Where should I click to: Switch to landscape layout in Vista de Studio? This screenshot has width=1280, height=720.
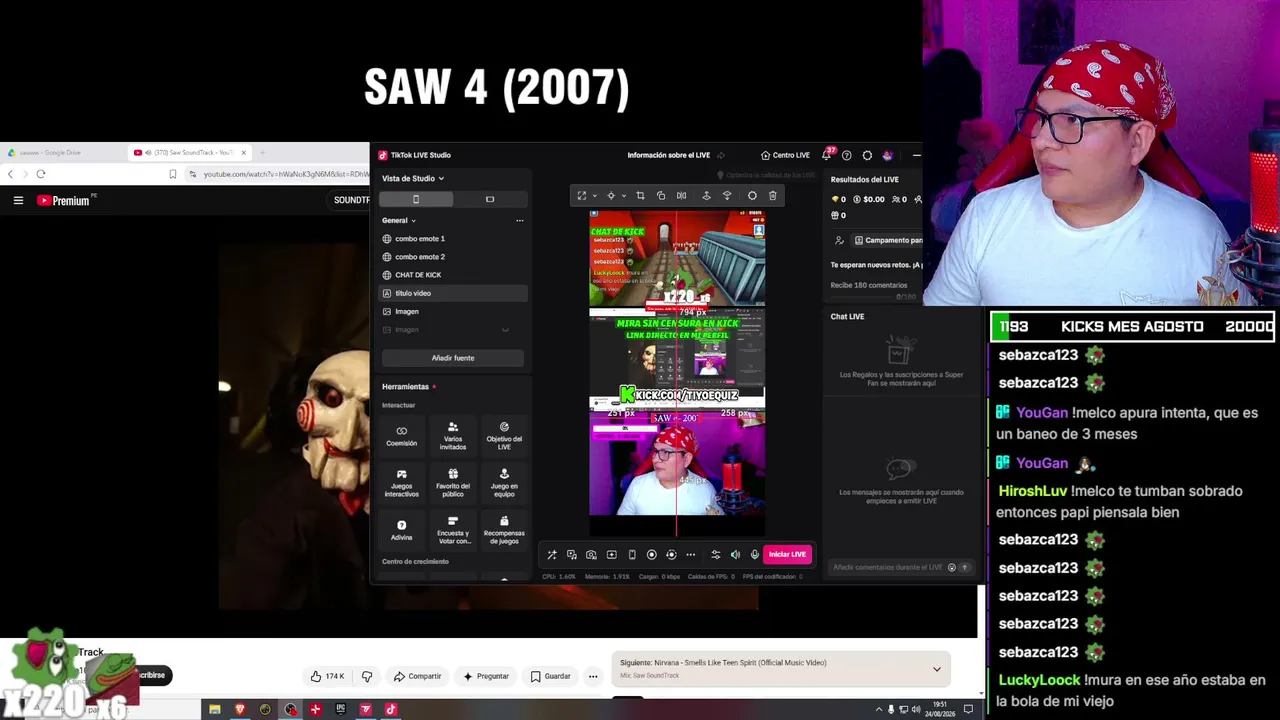click(490, 199)
